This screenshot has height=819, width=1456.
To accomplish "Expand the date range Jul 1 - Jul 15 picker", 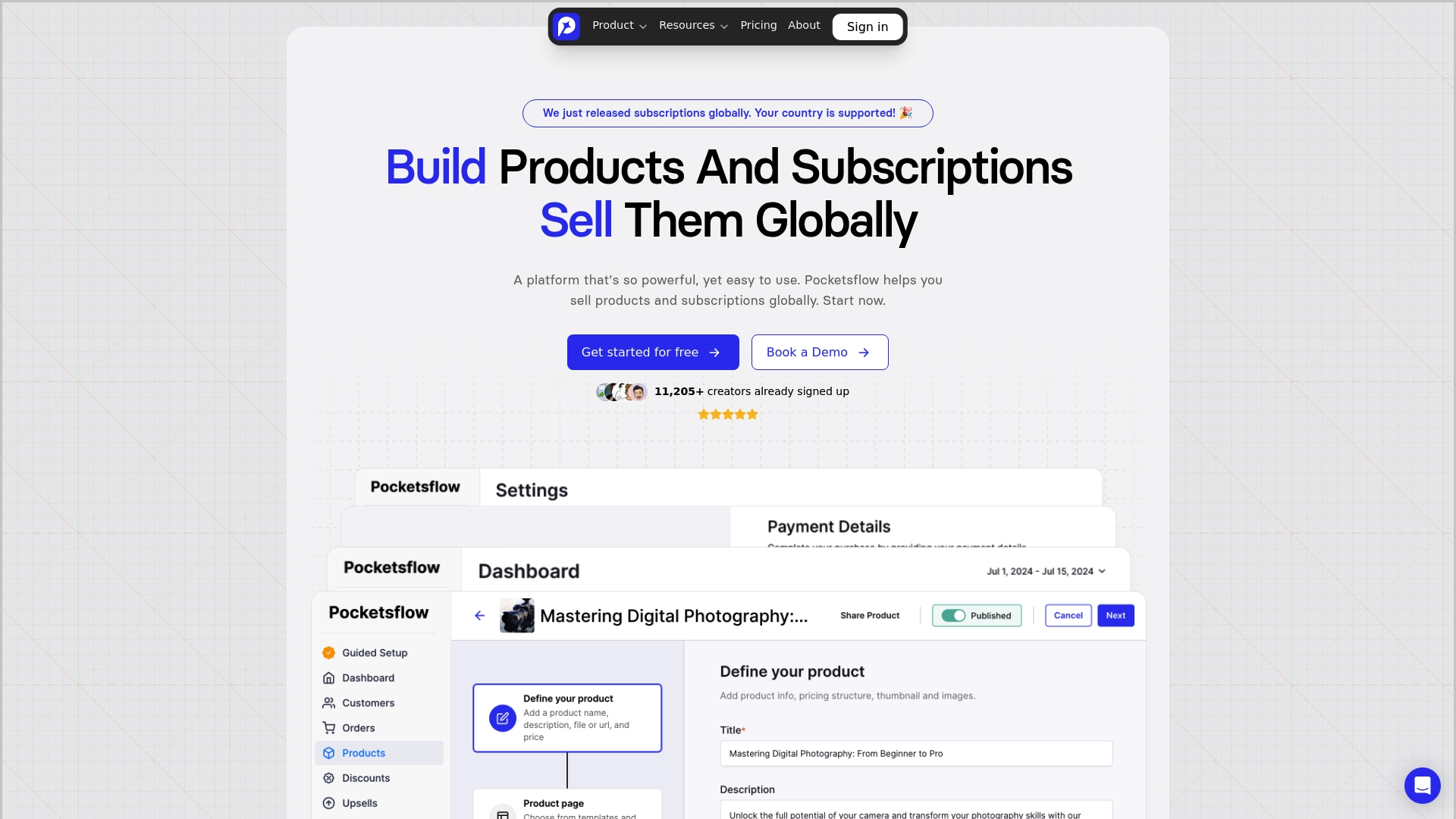I will (x=1045, y=571).
